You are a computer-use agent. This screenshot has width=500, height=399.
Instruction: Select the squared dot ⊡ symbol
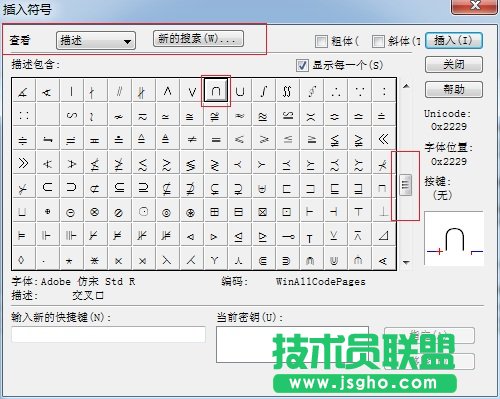[288, 211]
